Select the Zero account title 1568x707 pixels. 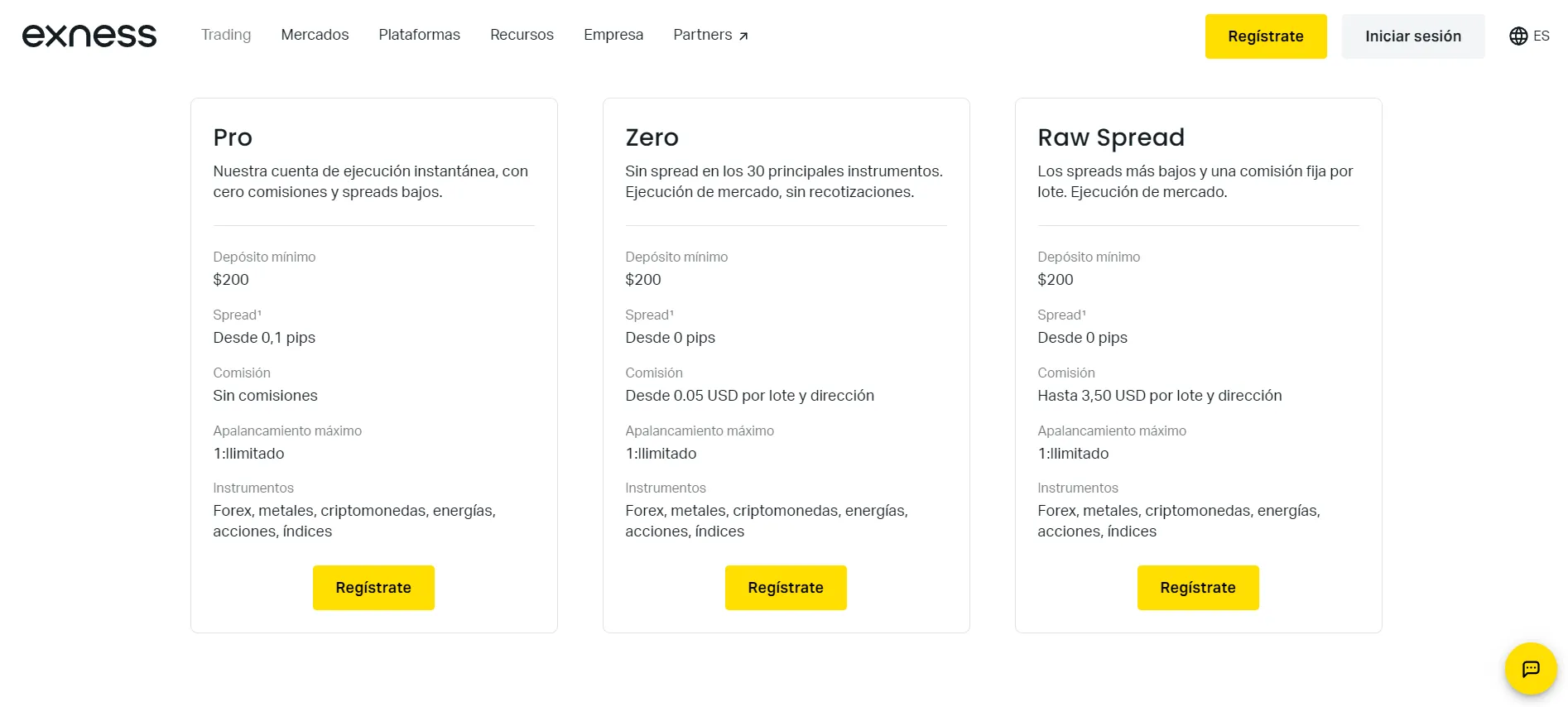pyautogui.click(x=652, y=137)
